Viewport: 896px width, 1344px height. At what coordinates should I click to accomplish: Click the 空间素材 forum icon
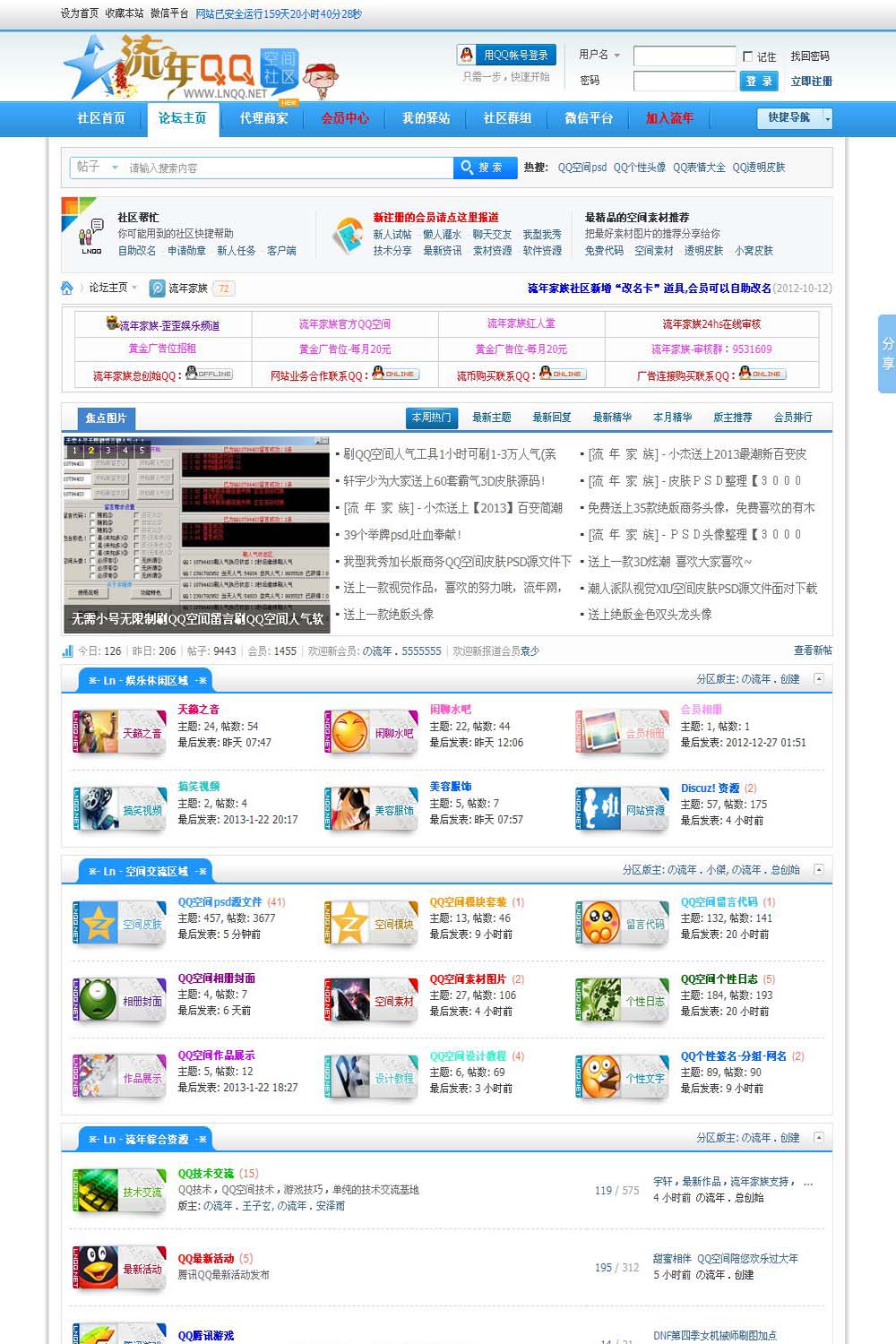[x=371, y=1001]
